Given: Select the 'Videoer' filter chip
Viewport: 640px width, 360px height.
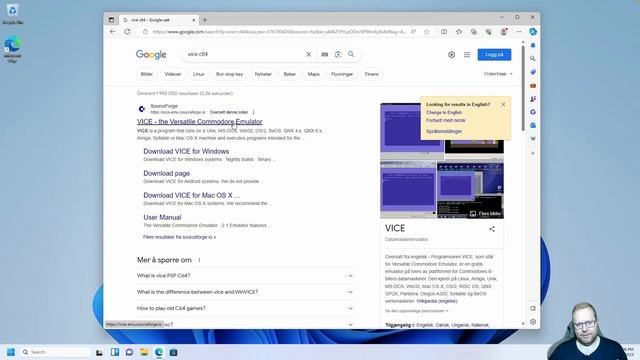Looking at the screenshot, I should tap(173, 74).
